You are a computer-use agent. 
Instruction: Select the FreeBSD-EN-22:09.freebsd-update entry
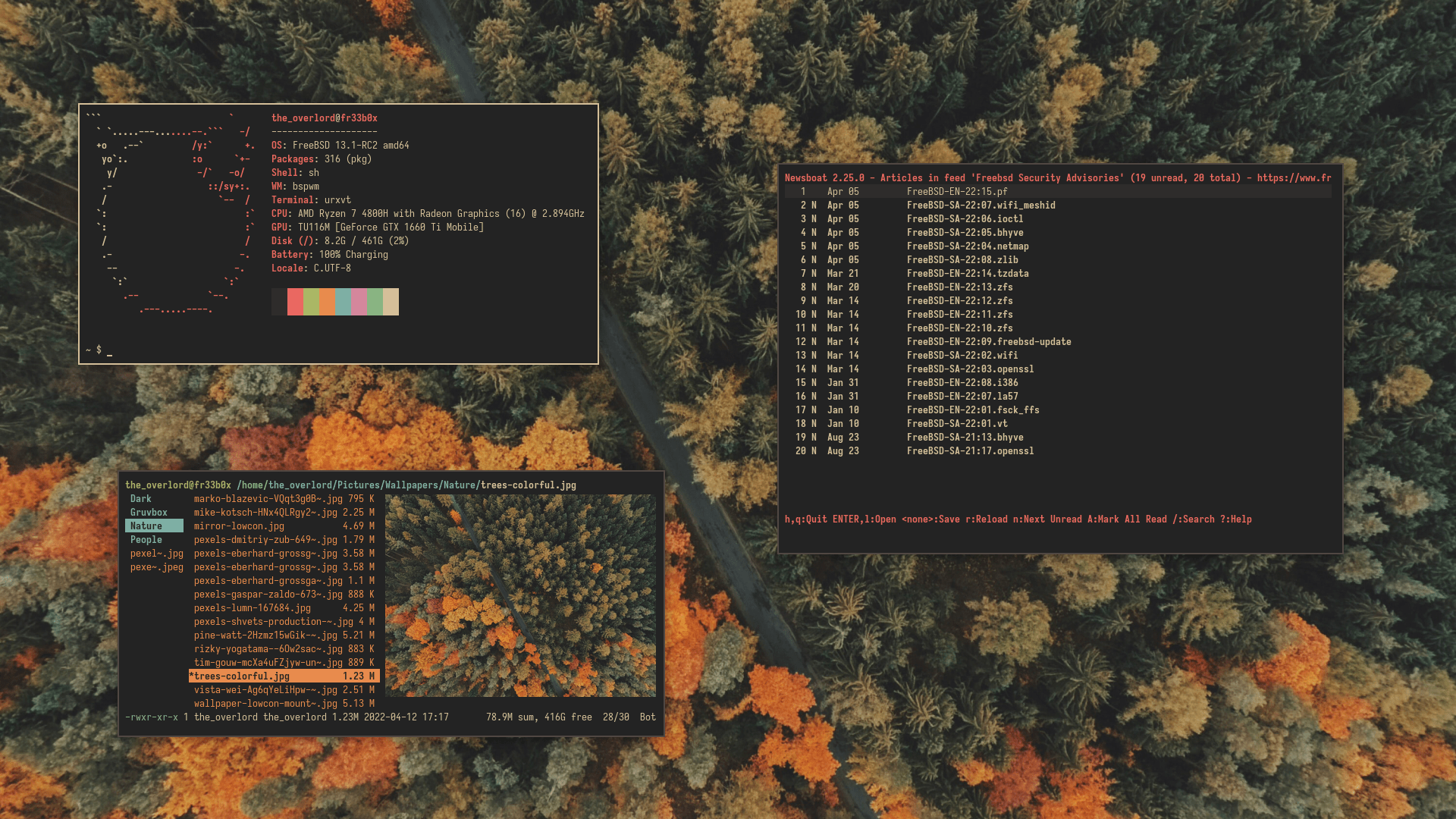coord(989,342)
